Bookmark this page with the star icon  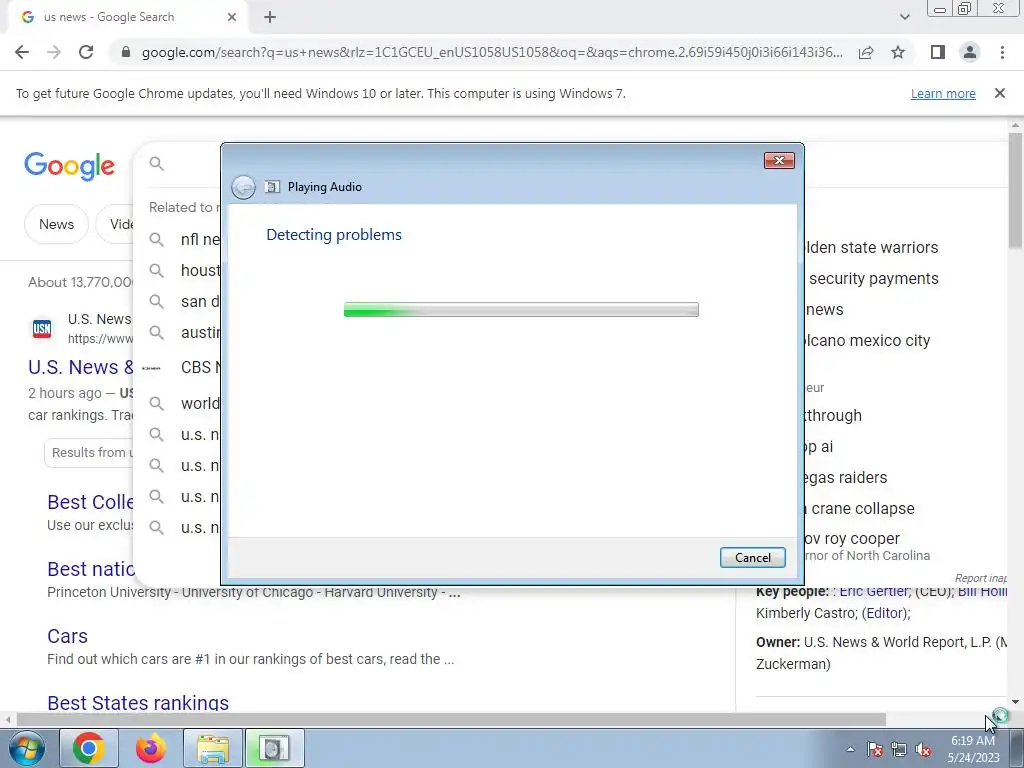tap(898, 52)
